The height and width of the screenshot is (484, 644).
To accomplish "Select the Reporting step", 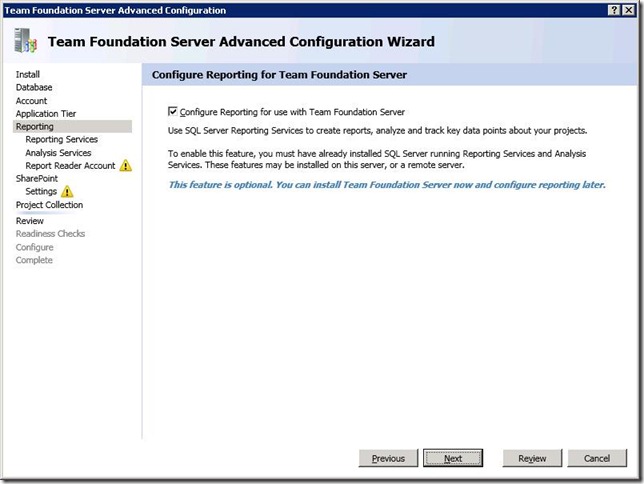I will click(35, 127).
